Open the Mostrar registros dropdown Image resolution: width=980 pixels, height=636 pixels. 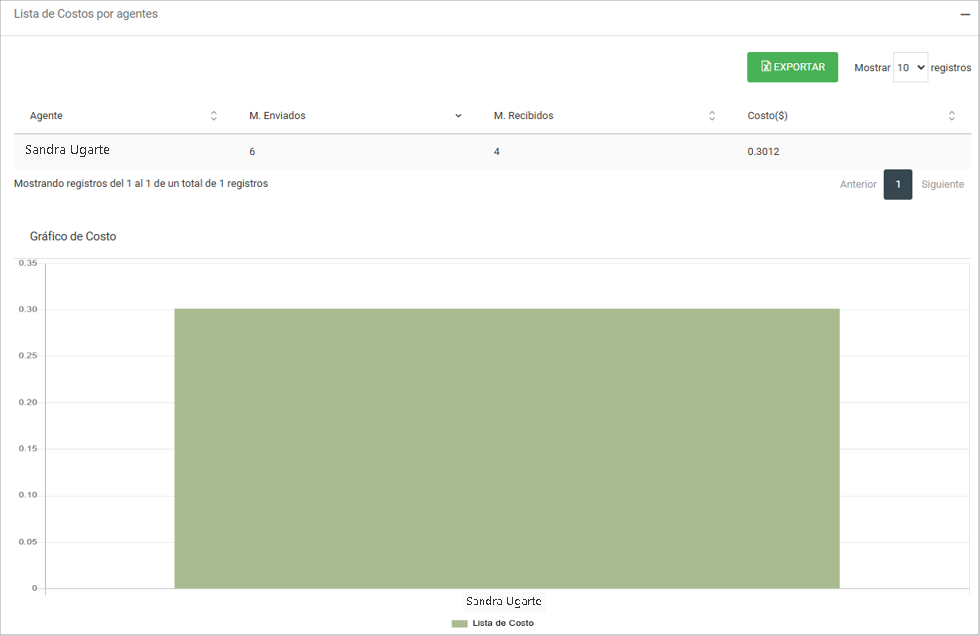tap(910, 68)
